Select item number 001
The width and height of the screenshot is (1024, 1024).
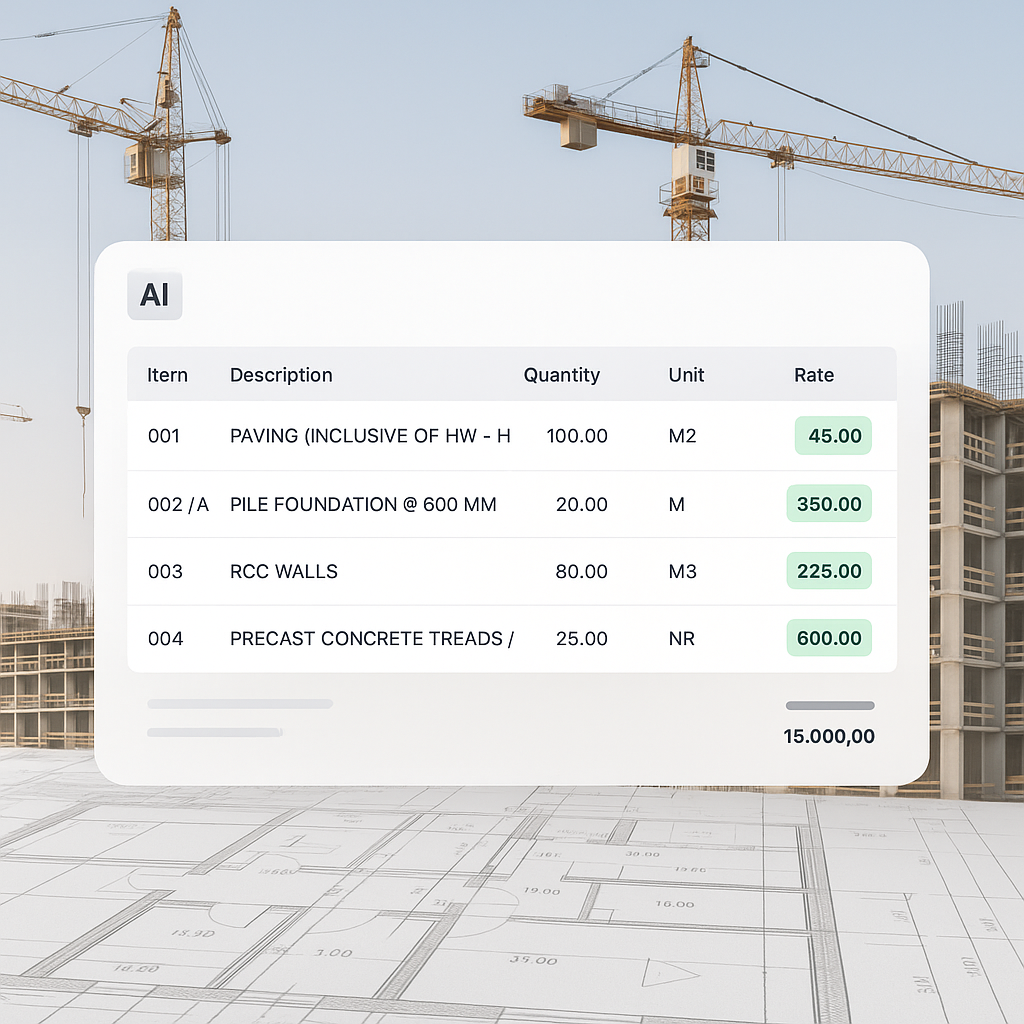pos(164,436)
